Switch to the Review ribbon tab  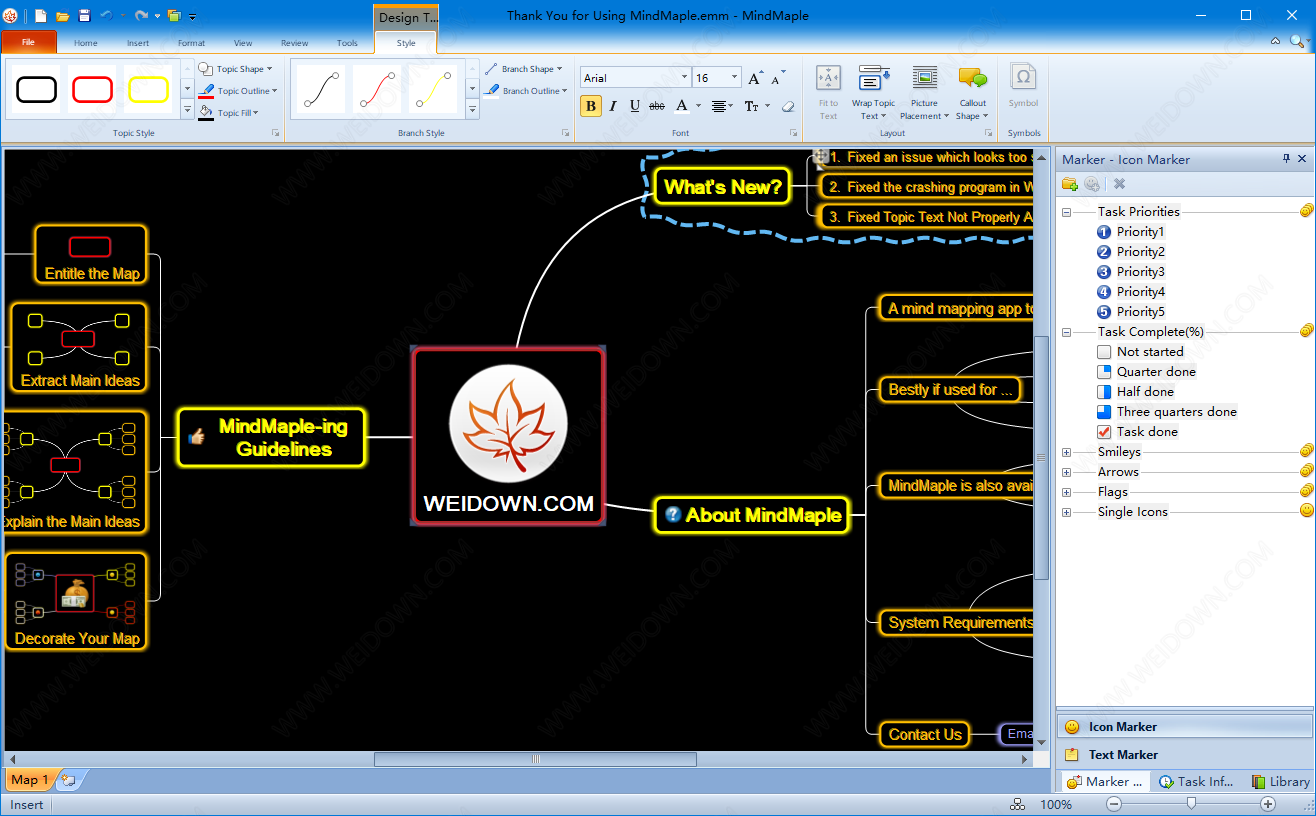[295, 43]
